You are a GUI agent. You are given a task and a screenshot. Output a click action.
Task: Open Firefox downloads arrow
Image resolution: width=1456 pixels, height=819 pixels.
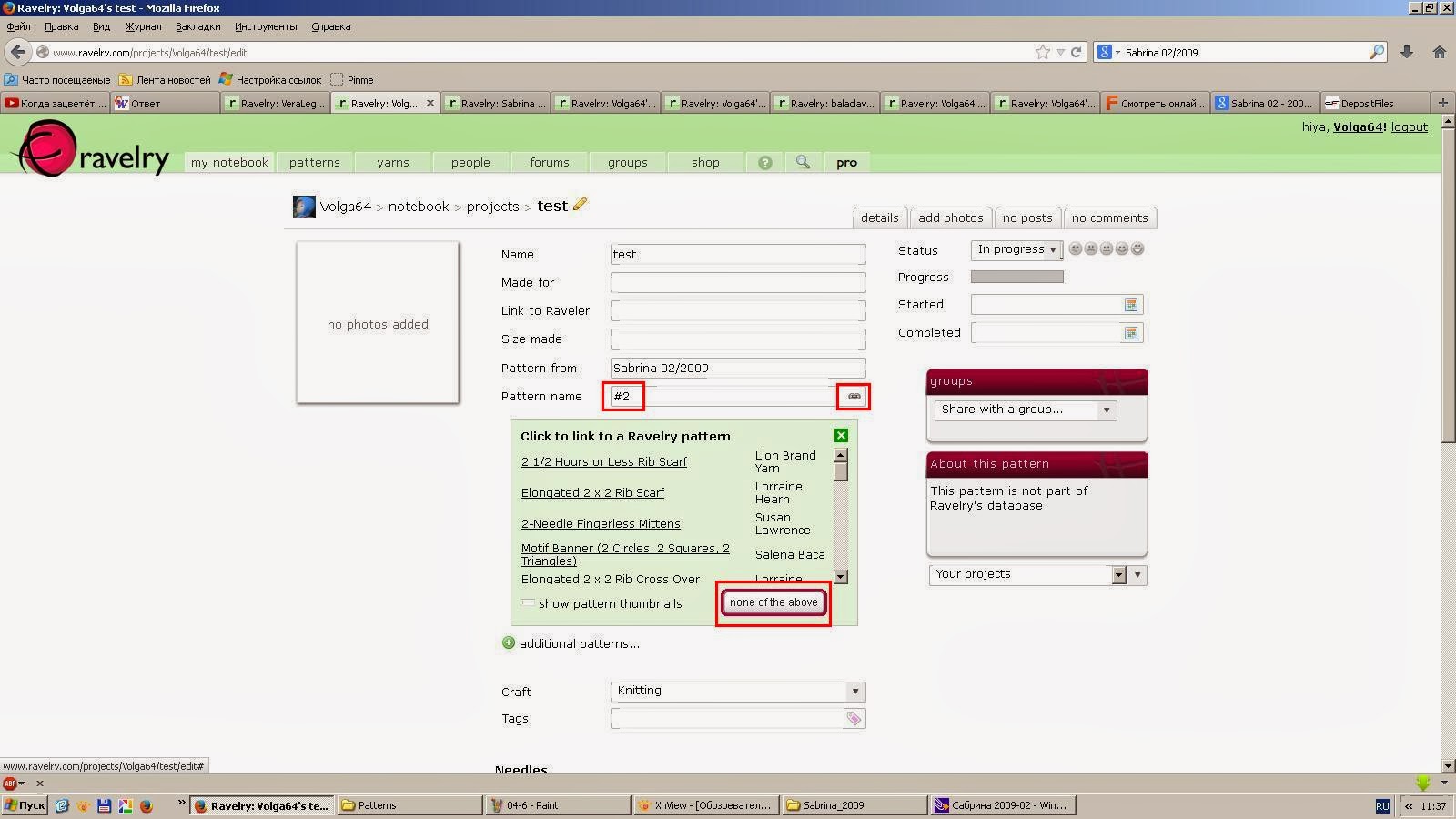pos(1407,52)
